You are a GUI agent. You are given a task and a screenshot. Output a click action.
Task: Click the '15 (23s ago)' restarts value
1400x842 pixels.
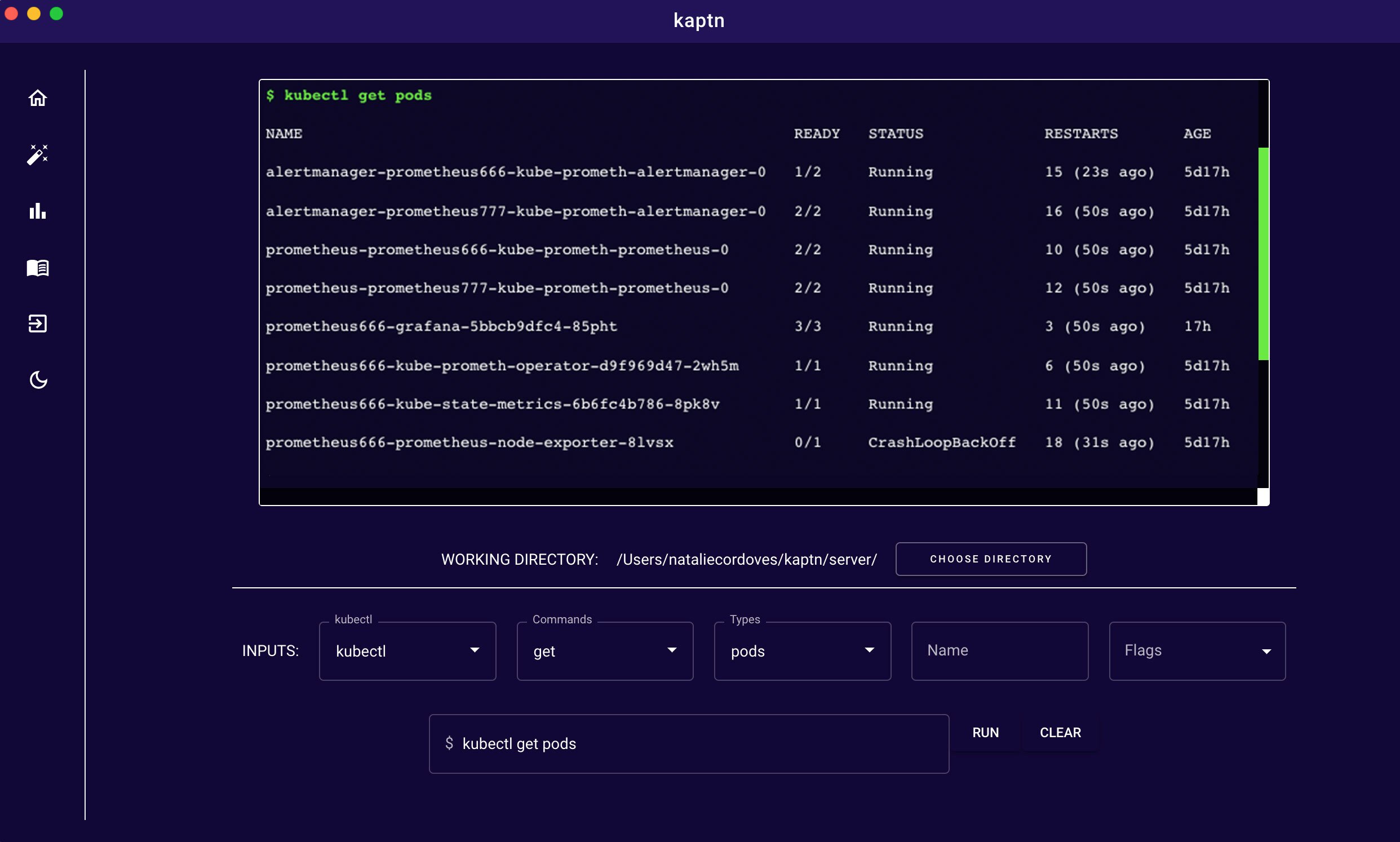(1100, 172)
